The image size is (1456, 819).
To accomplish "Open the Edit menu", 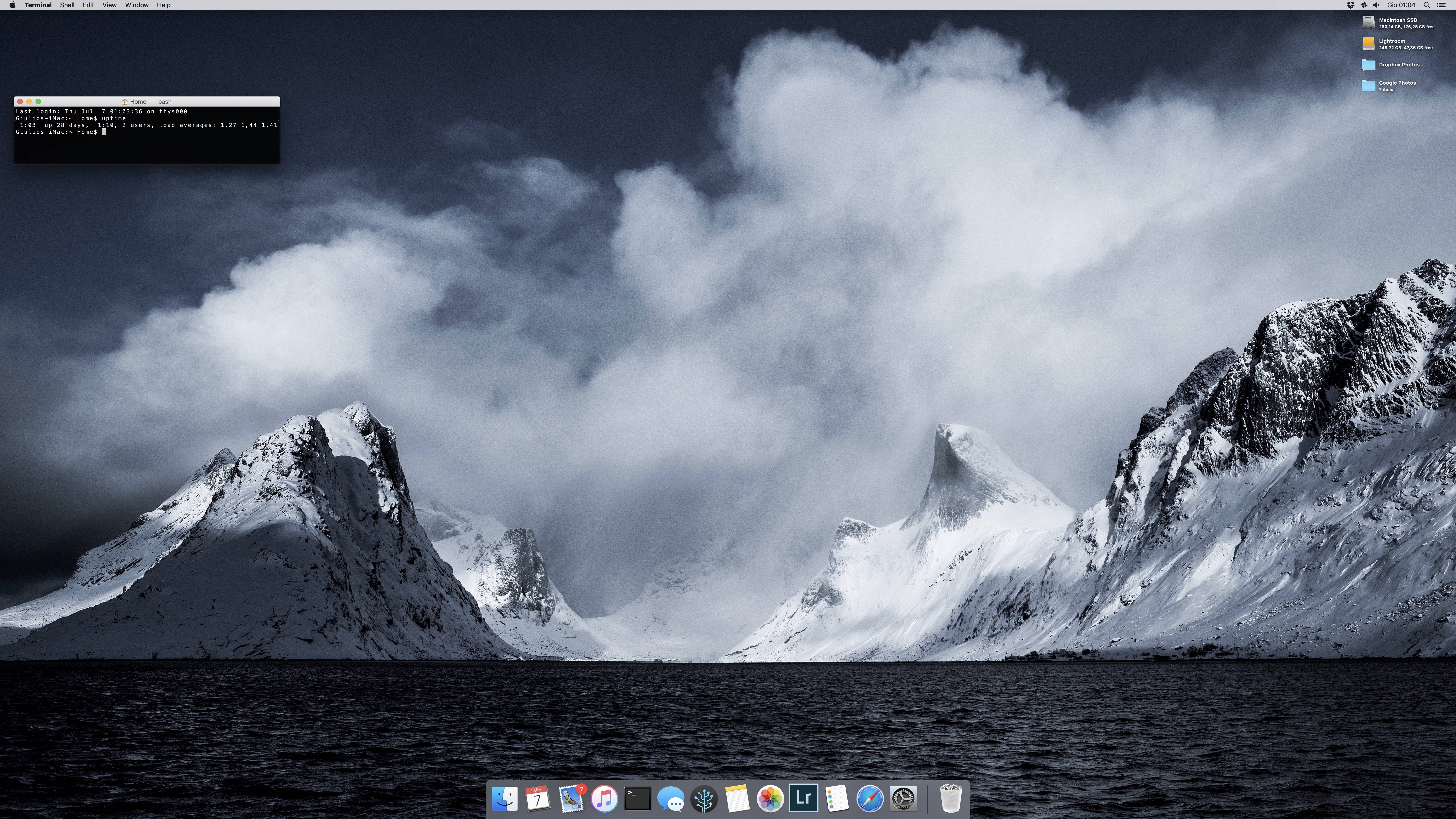I will tap(88, 5).
